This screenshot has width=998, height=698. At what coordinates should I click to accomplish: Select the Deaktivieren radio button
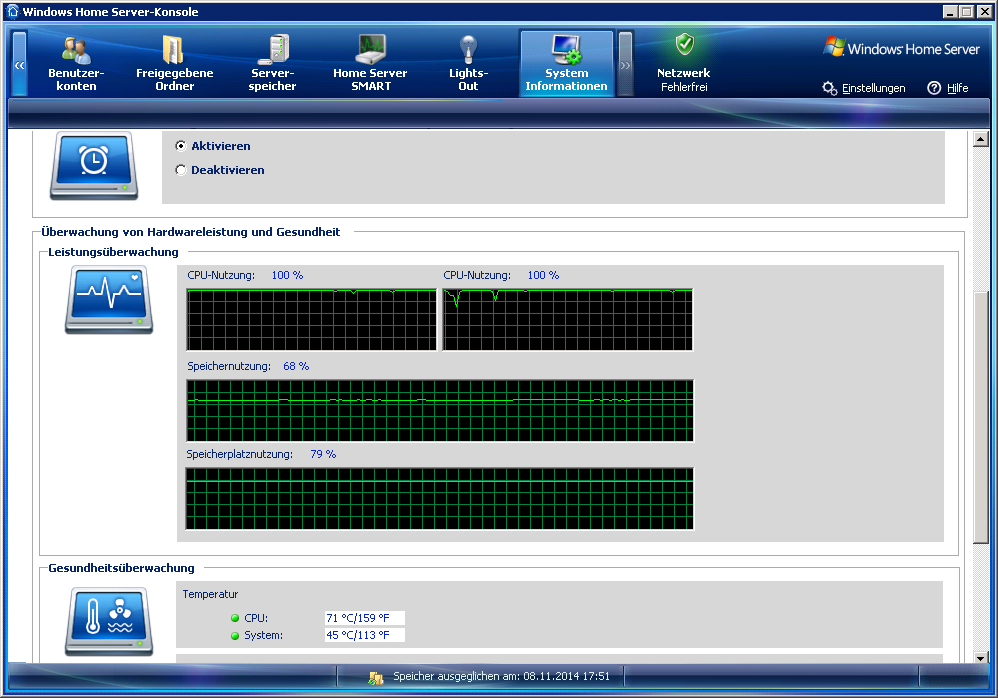(181, 170)
